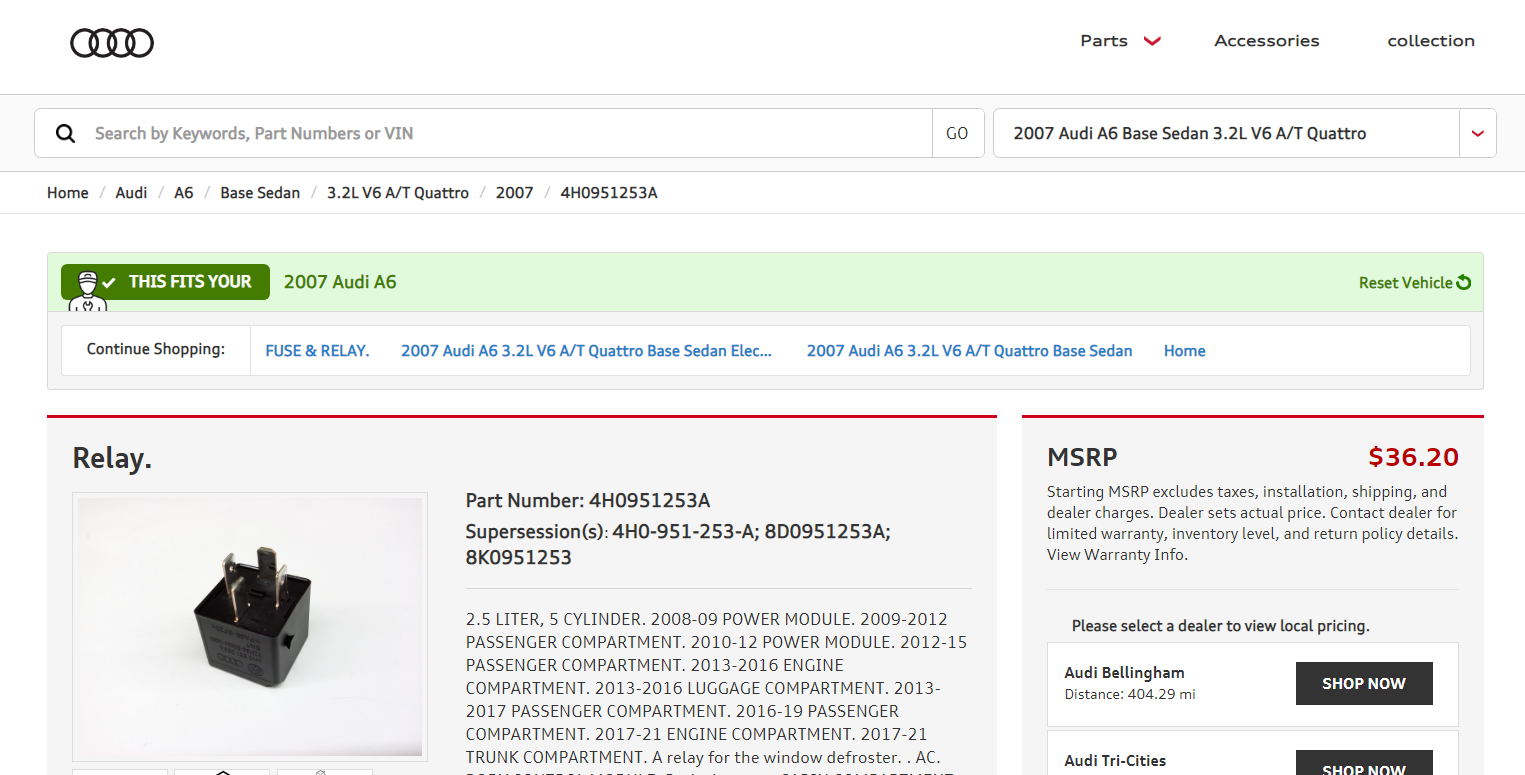
Task: Open the vehicle selector dropdown
Action: [x=1477, y=132]
